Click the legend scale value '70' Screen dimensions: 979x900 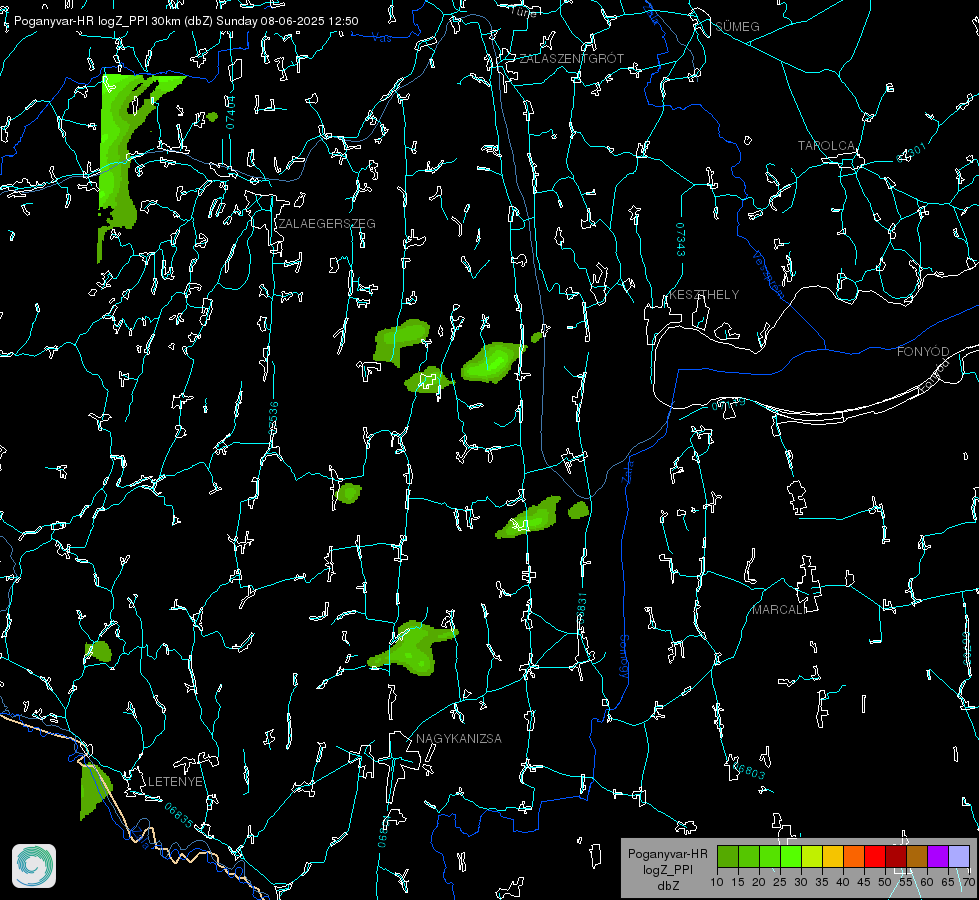pos(968,883)
